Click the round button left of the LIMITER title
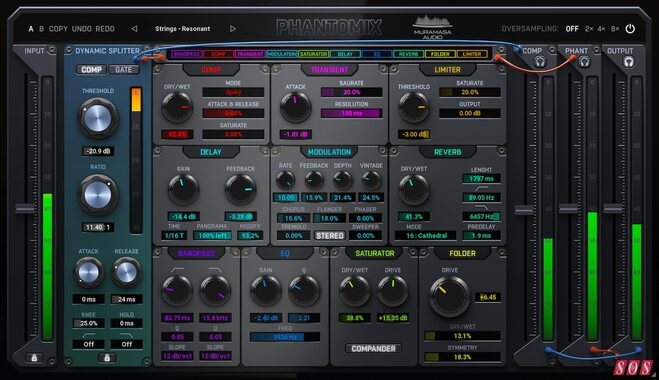Screen dimensions: 659x380 (393, 68)
